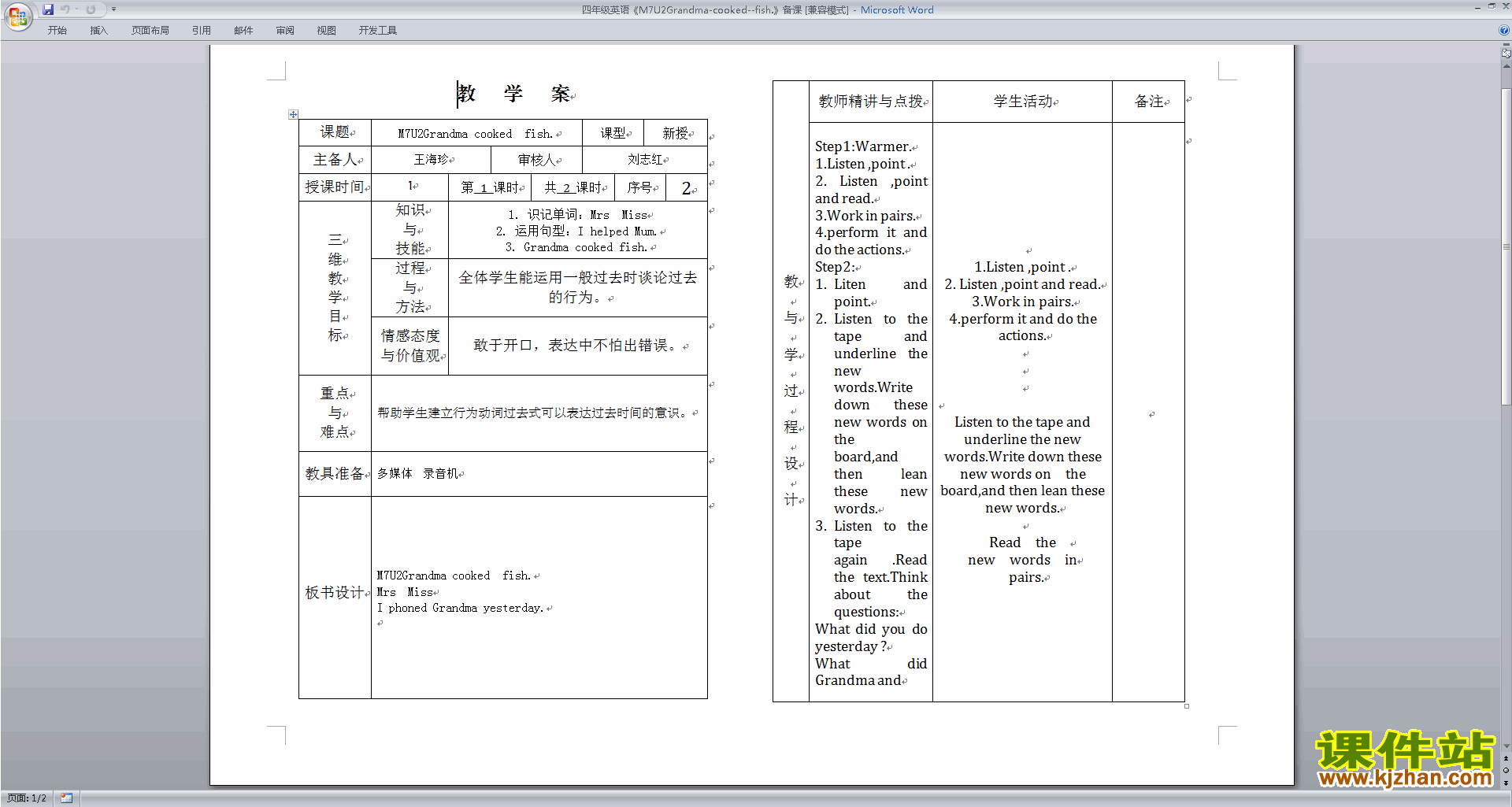Click the Next Page double-arrow button

(1506, 783)
